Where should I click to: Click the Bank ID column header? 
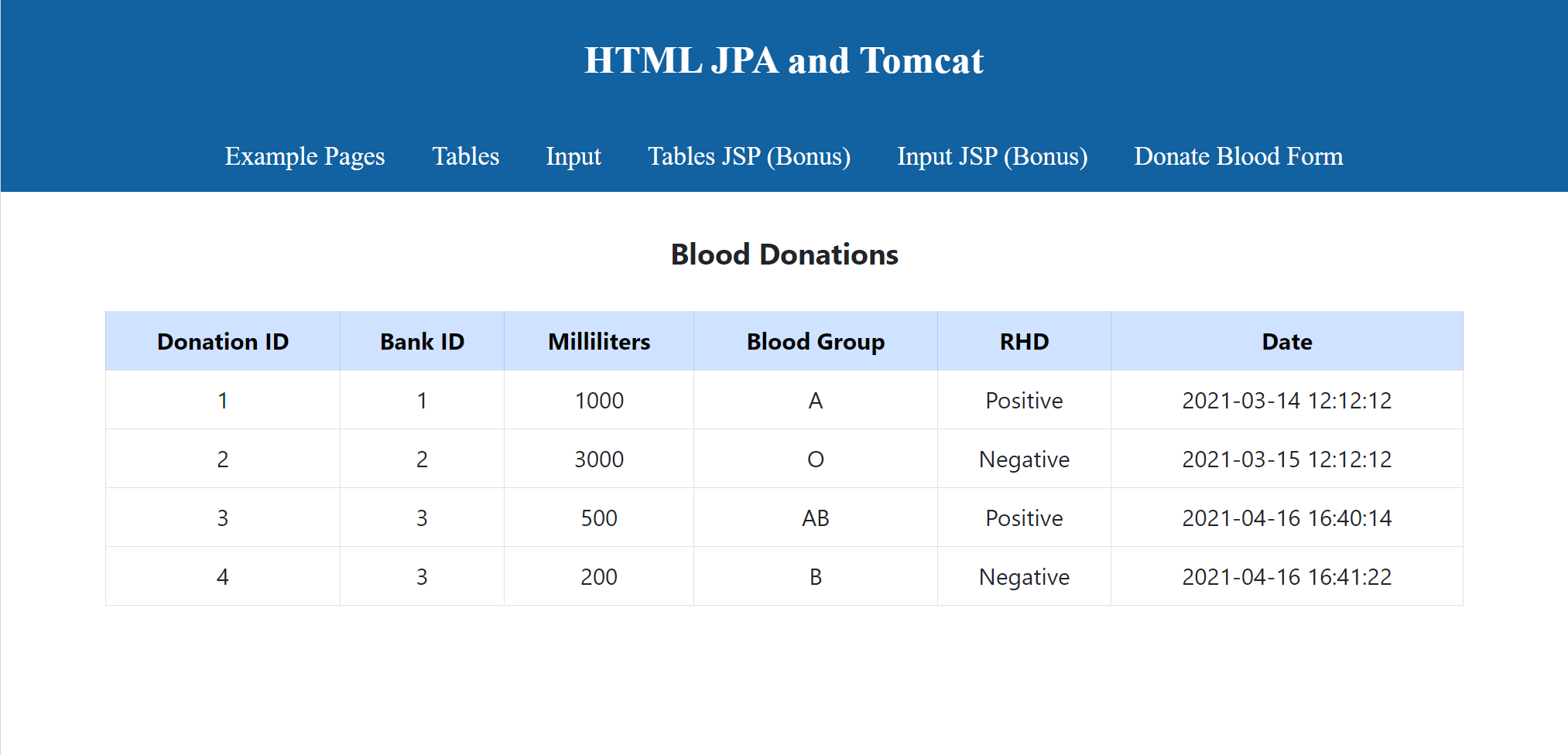pos(422,341)
